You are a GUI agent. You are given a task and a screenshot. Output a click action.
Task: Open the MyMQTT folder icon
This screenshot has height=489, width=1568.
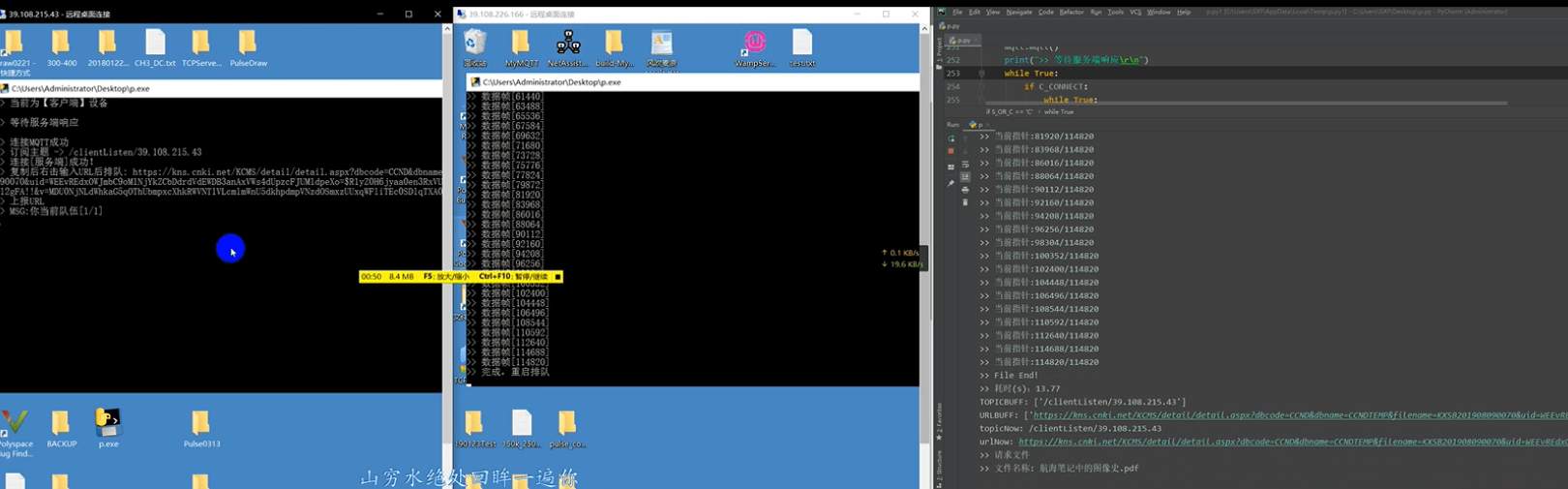(x=521, y=47)
